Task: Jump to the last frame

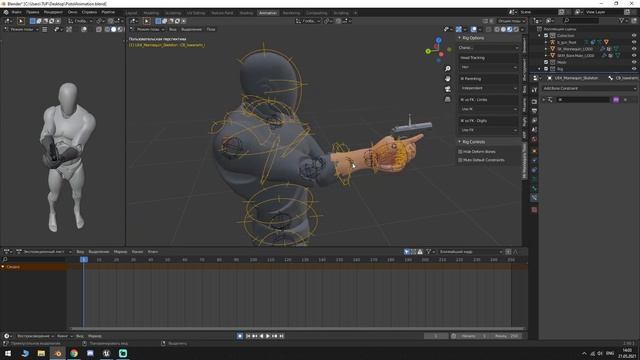Action: 281,336
